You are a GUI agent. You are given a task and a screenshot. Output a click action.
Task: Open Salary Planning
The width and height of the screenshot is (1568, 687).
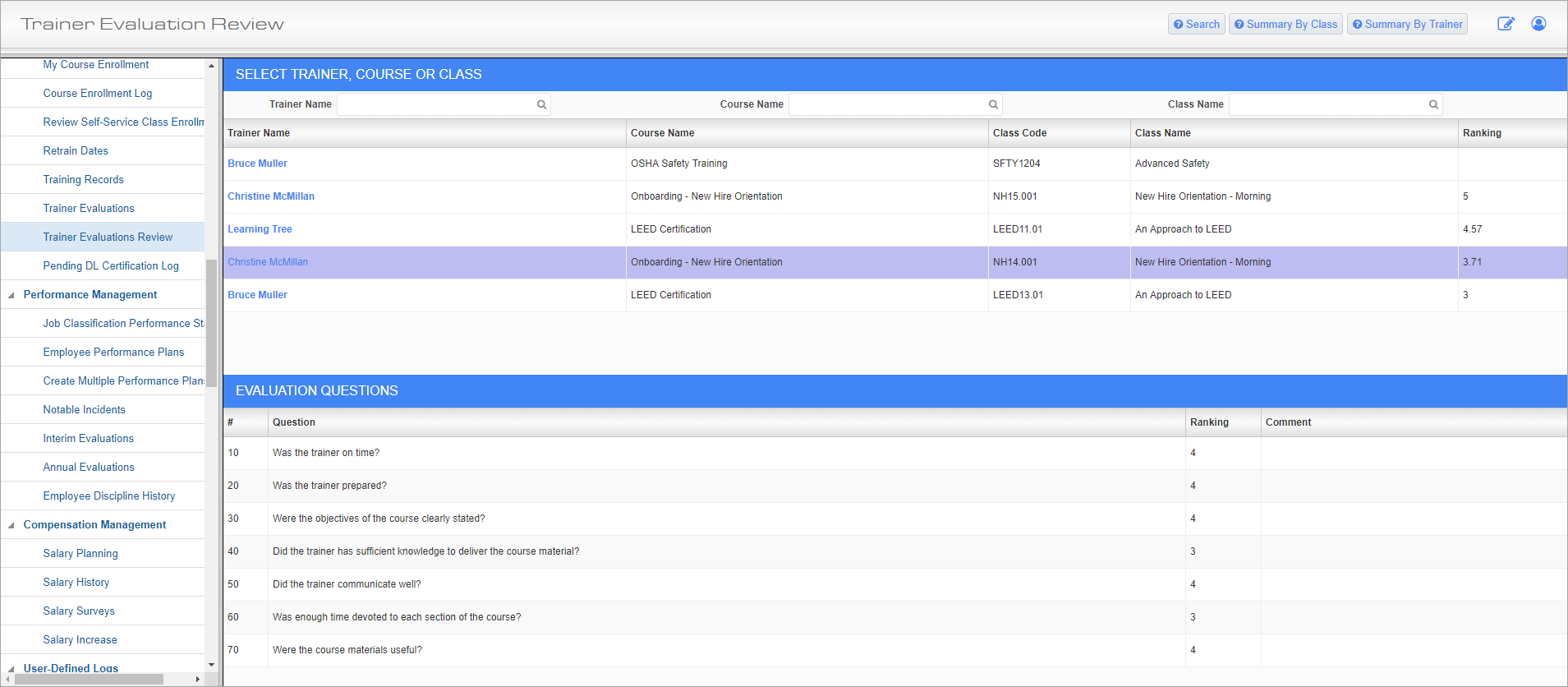point(80,554)
